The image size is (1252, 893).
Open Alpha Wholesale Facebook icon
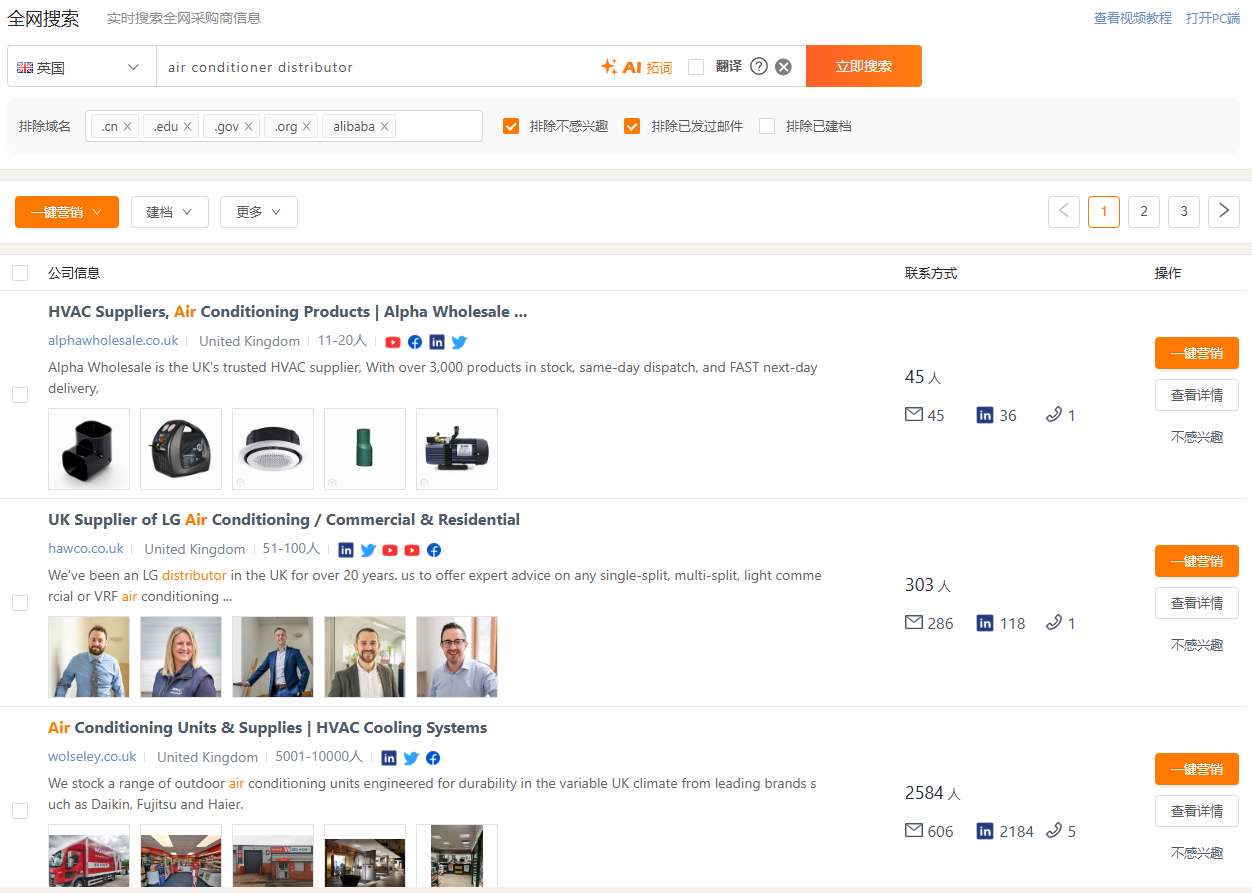point(415,342)
